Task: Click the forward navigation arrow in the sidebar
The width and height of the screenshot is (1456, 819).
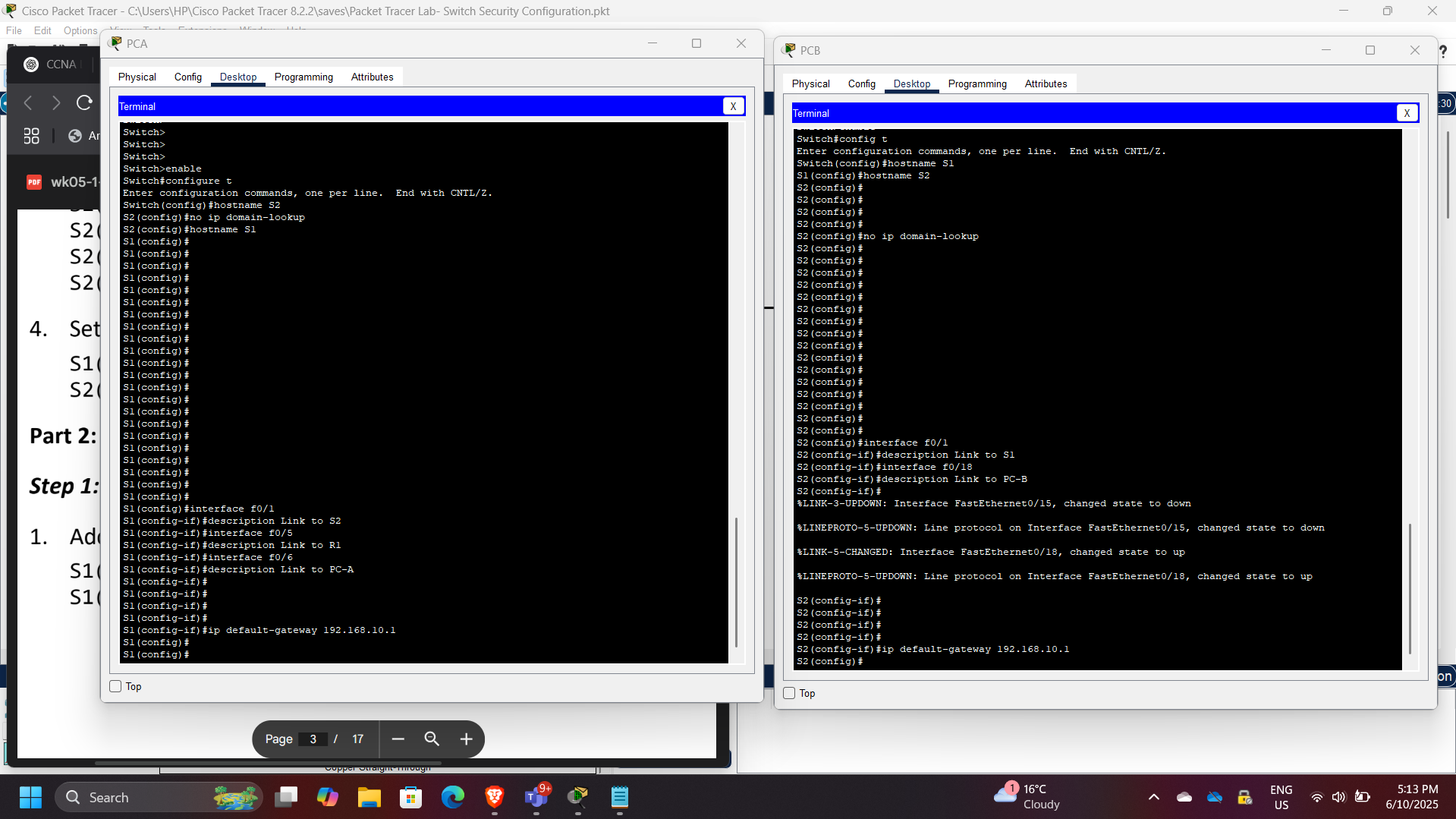Action: [55, 102]
